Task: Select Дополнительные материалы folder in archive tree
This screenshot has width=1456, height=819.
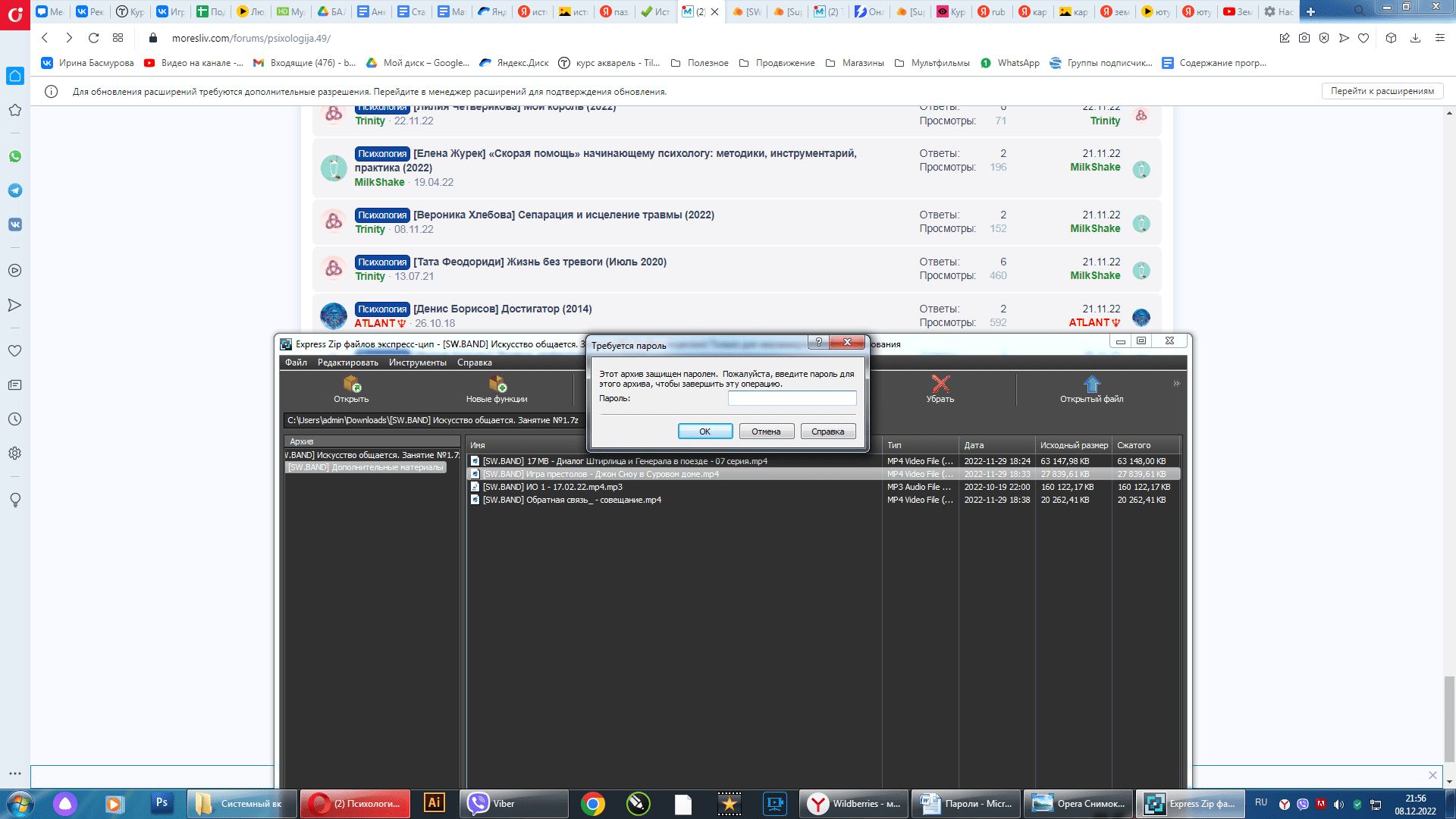Action: [366, 467]
